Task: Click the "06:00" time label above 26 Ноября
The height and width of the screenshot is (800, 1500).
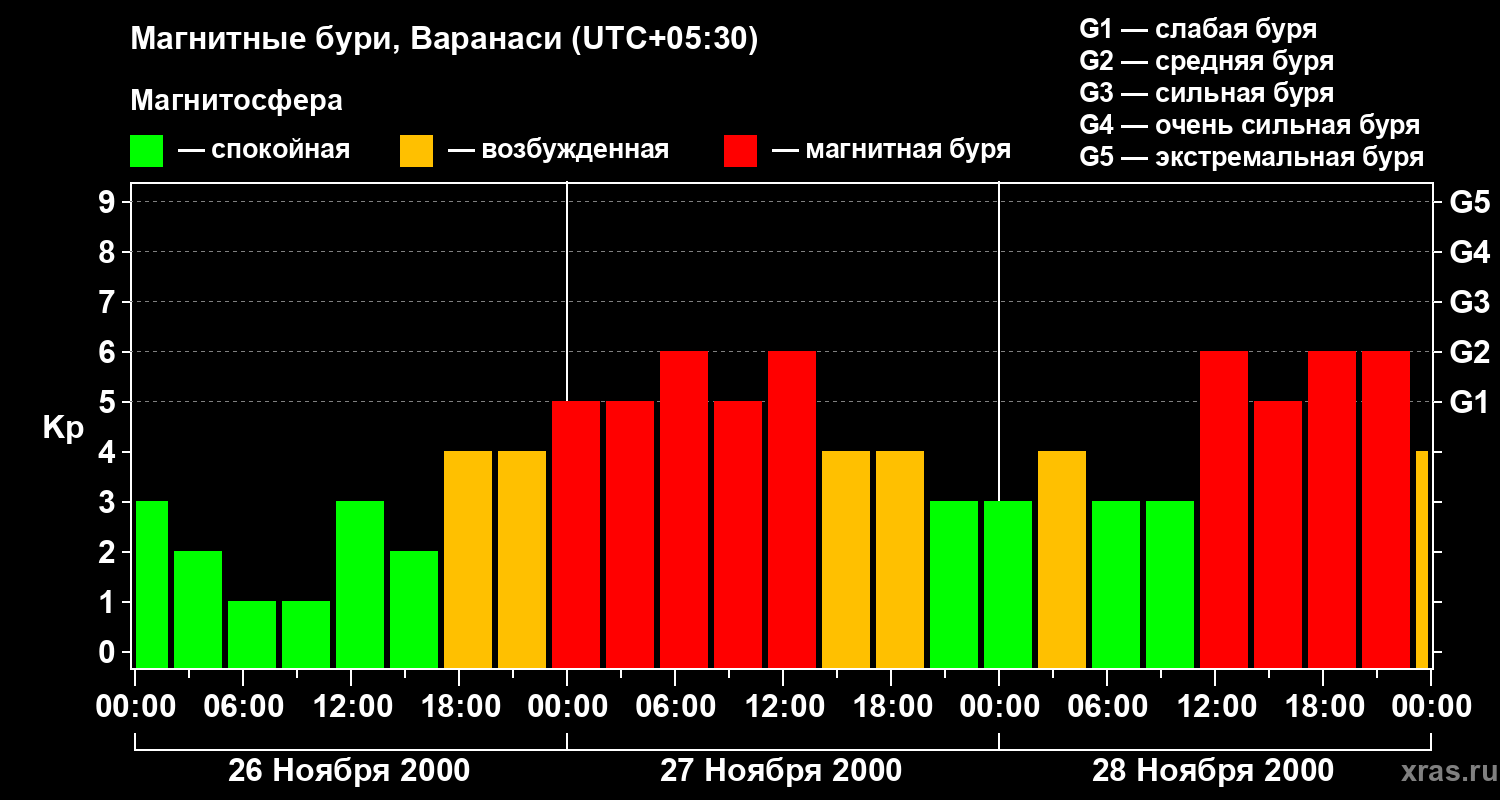Action: (243, 706)
